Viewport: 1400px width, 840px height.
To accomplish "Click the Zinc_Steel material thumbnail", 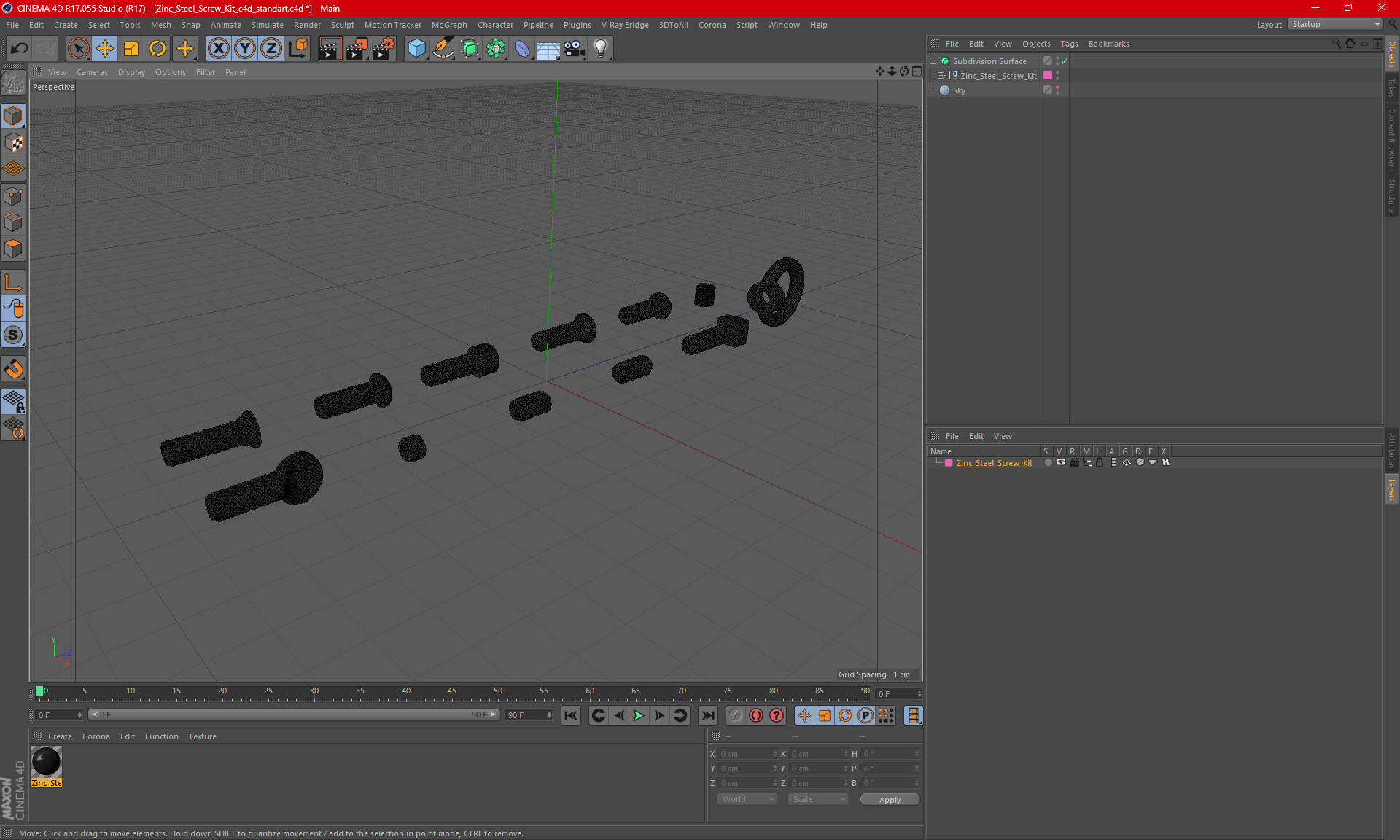I will (x=46, y=762).
